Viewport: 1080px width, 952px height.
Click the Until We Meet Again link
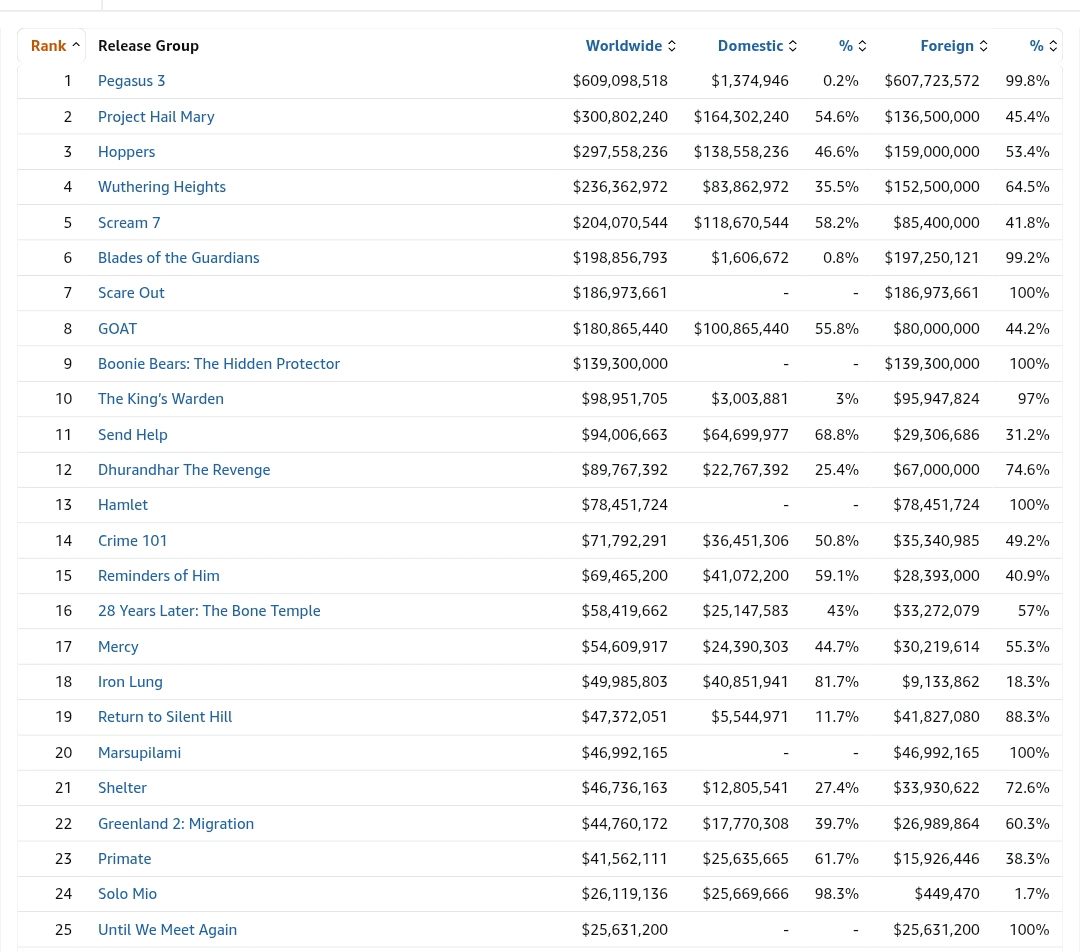pos(167,930)
